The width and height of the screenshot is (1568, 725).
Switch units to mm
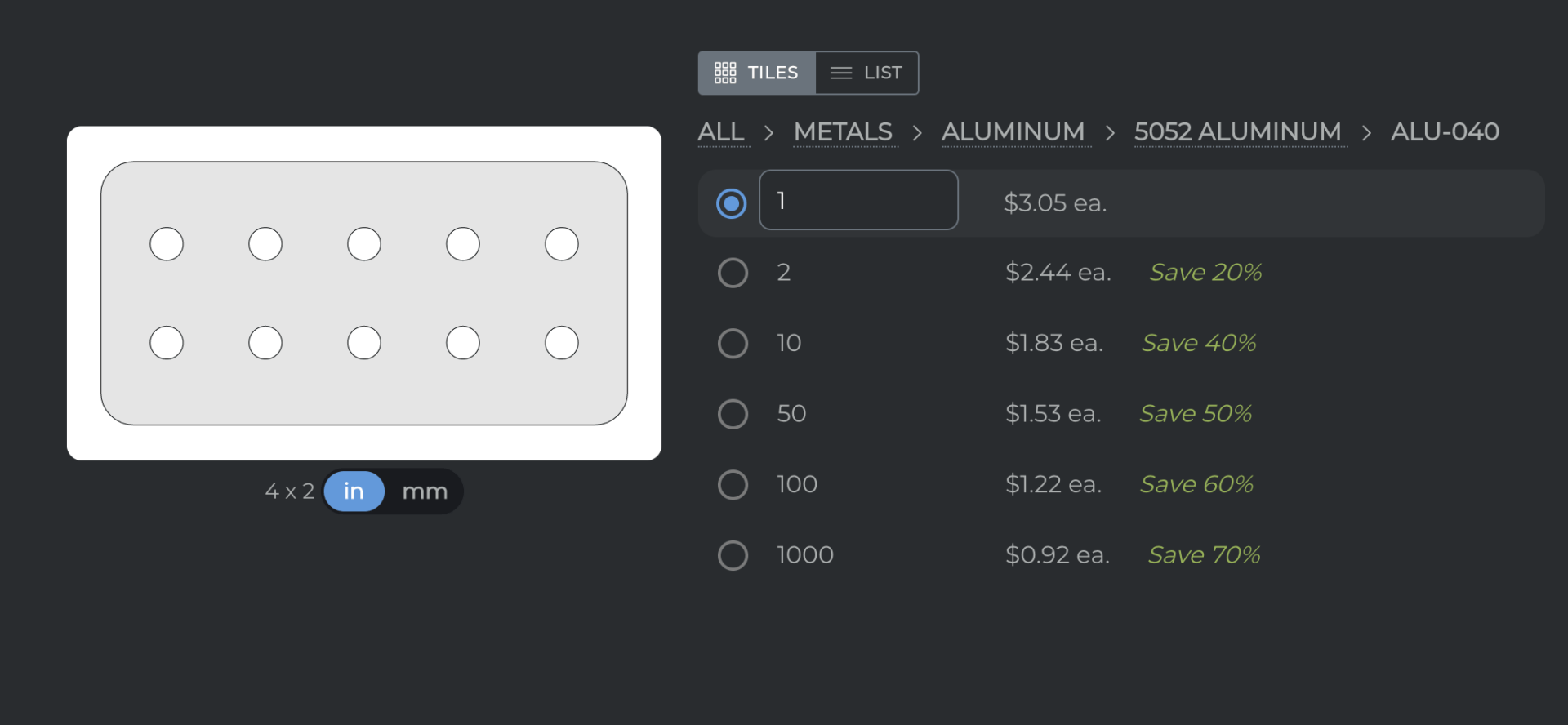(425, 491)
